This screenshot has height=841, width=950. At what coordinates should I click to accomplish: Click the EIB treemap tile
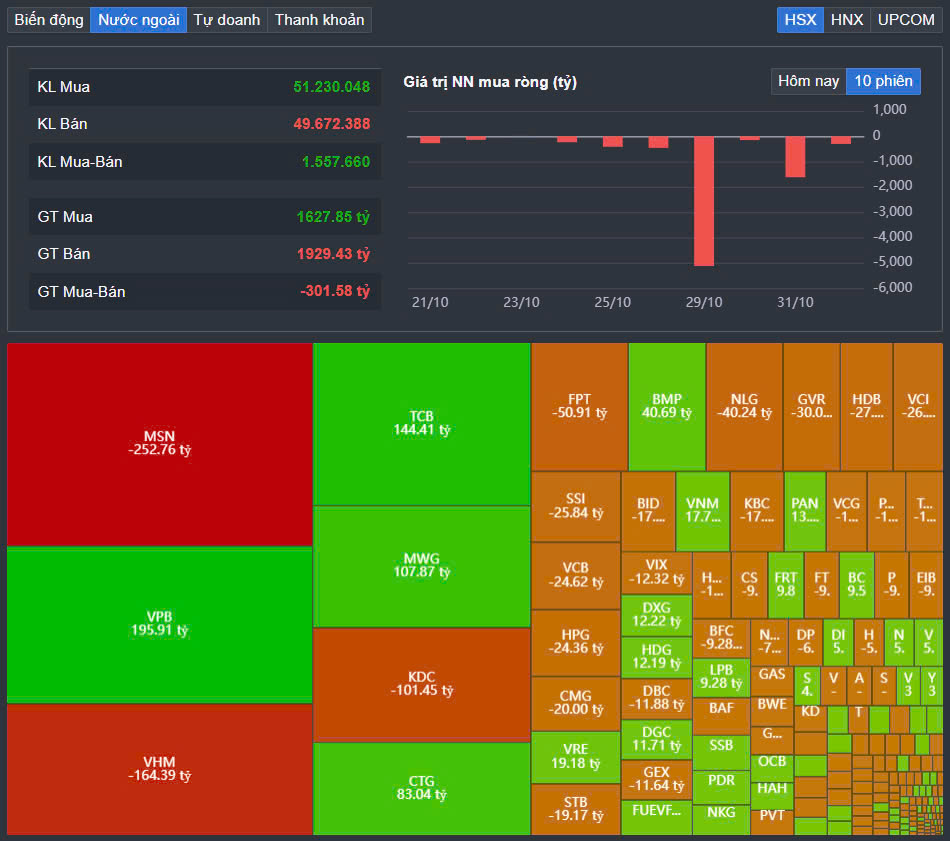(926, 585)
